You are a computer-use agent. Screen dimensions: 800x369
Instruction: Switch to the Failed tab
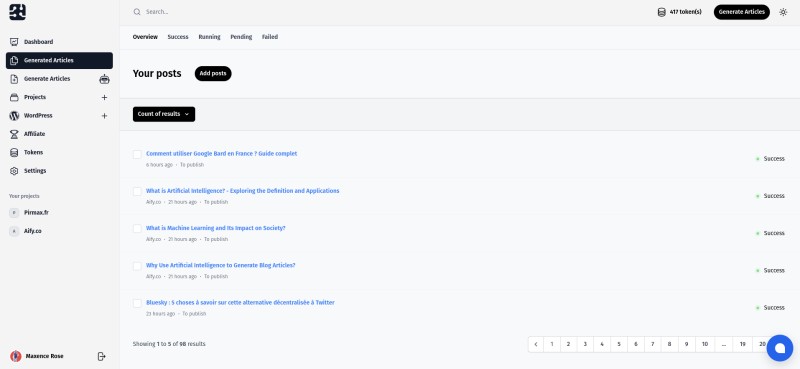(x=270, y=37)
